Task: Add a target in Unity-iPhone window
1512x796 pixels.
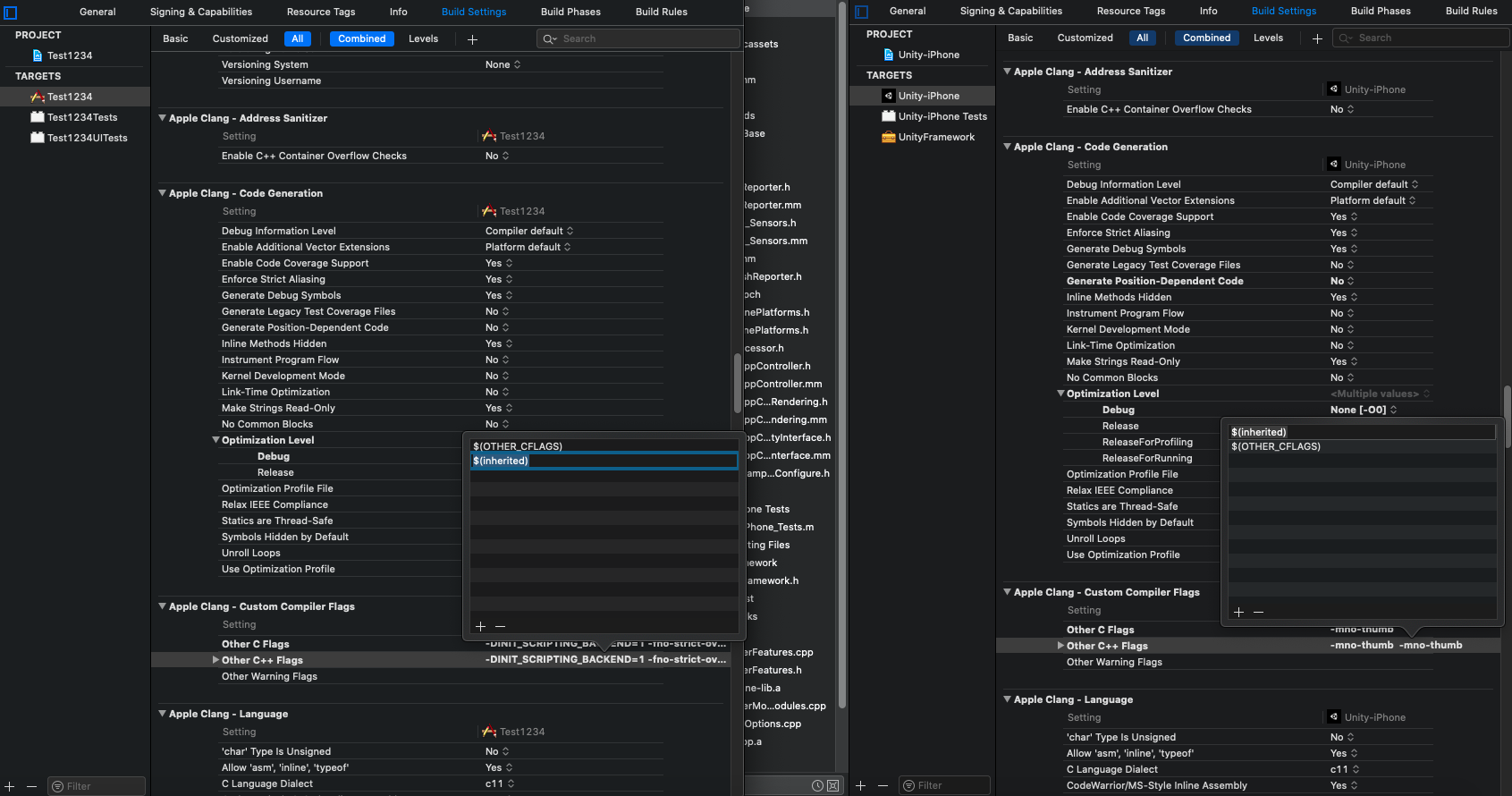Action: [x=861, y=785]
